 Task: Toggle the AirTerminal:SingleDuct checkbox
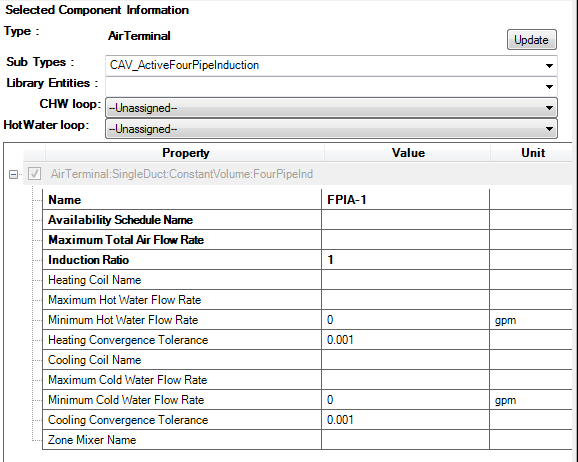point(35,174)
